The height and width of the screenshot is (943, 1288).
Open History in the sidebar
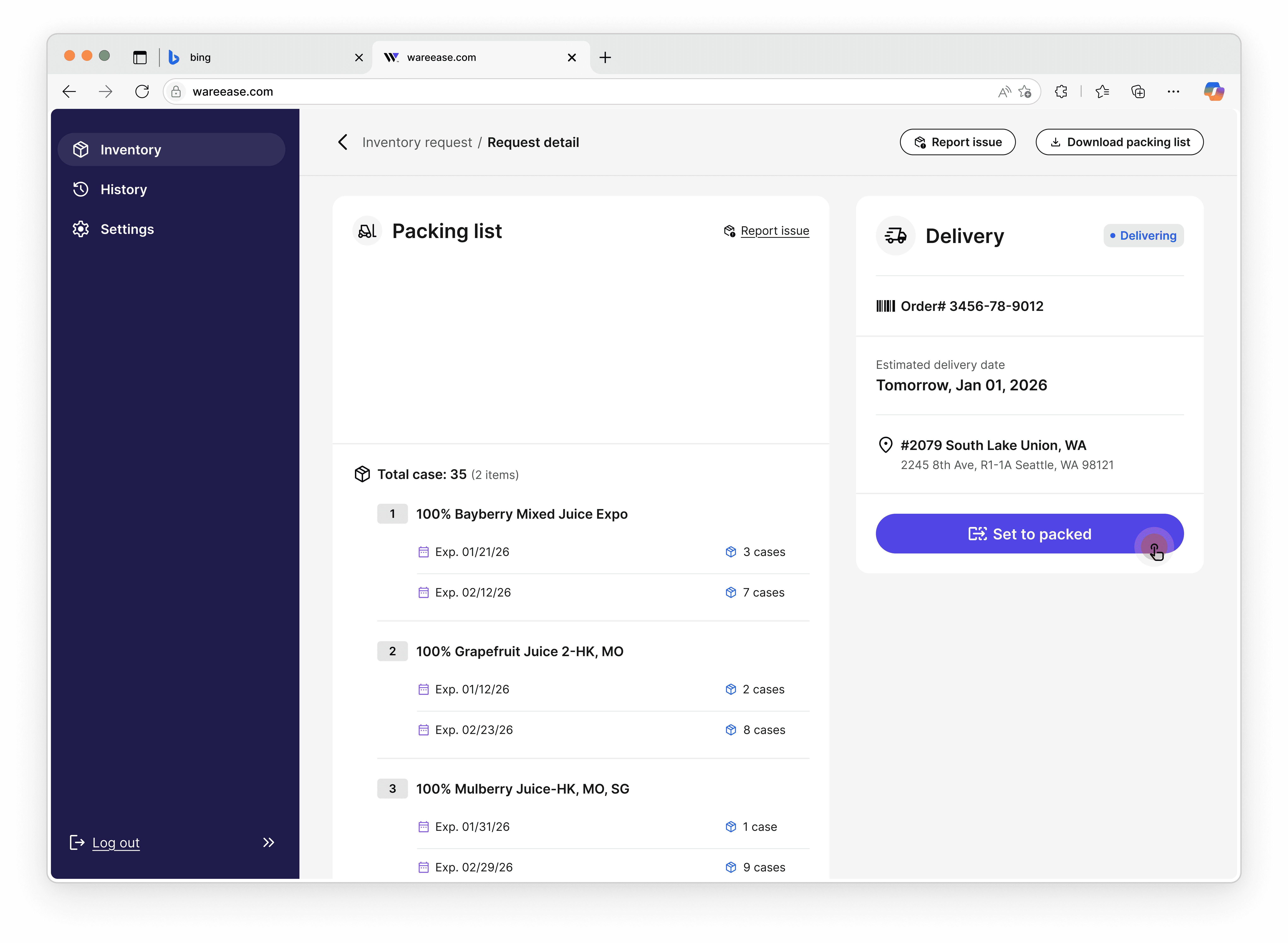(x=123, y=190)
